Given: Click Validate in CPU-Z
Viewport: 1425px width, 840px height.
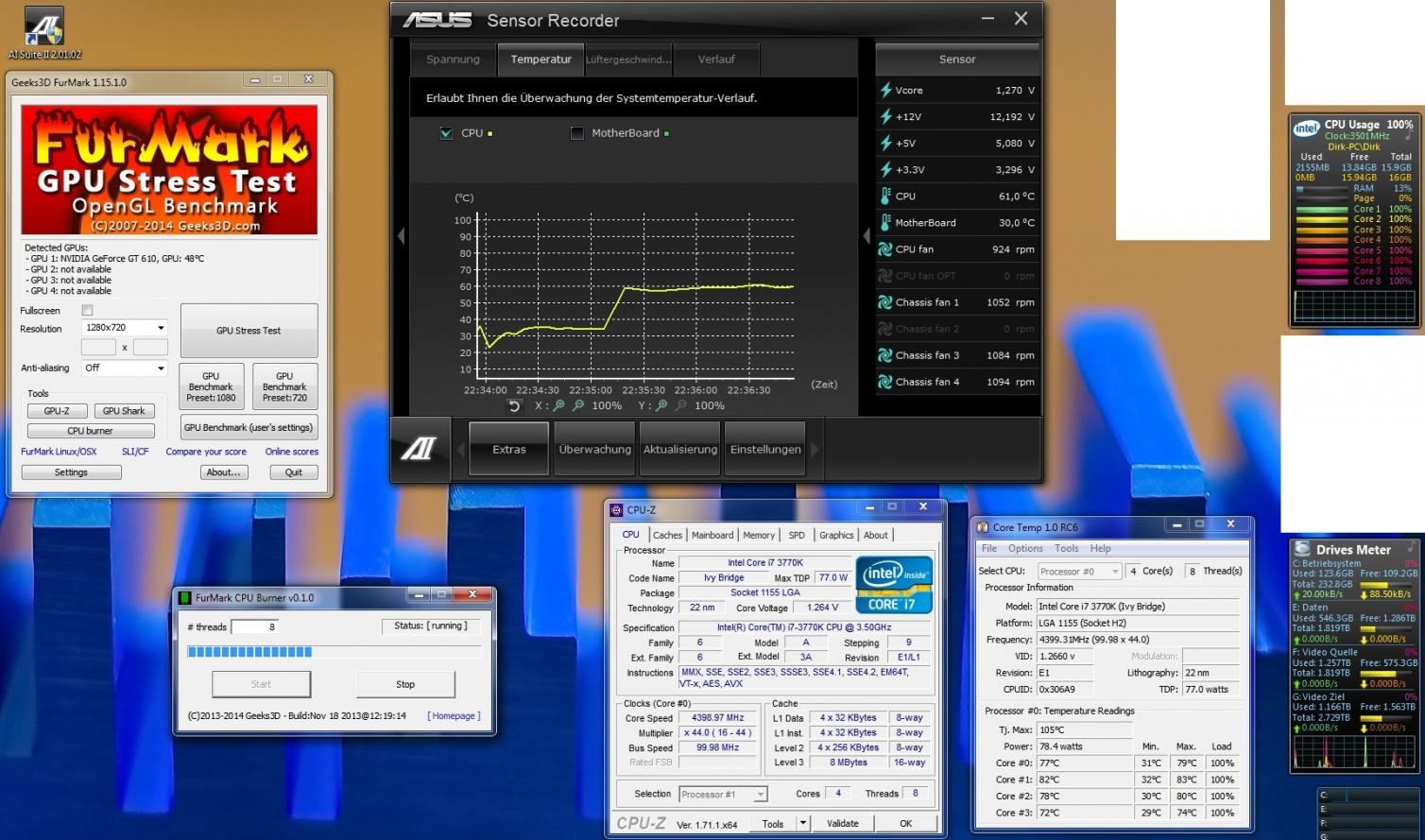Looking at the screenshot, I should 843,823.
